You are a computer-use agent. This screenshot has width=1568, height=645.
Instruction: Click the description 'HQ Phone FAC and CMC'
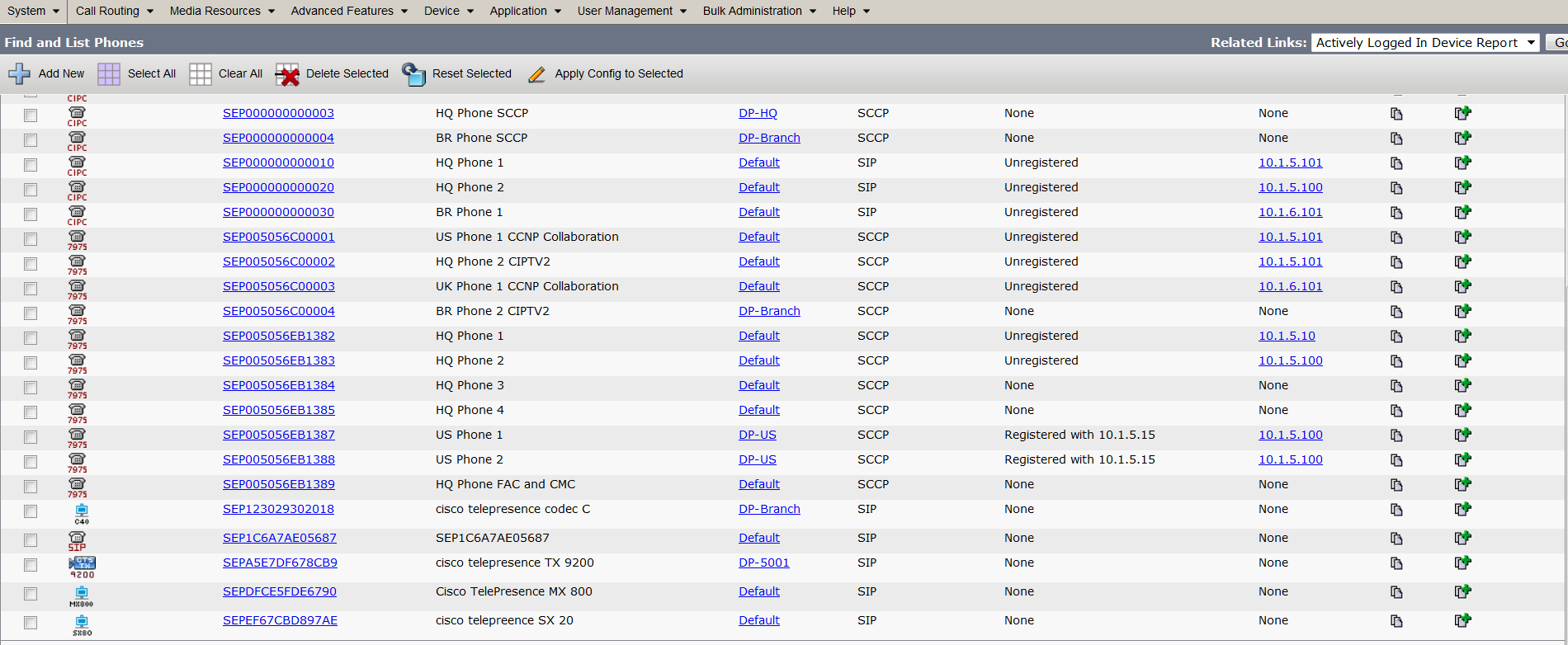click(505, 484)
